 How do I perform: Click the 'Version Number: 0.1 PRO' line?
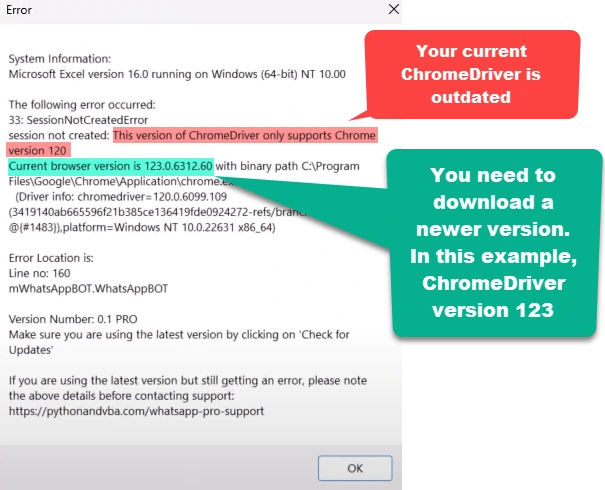pos(73,319)
